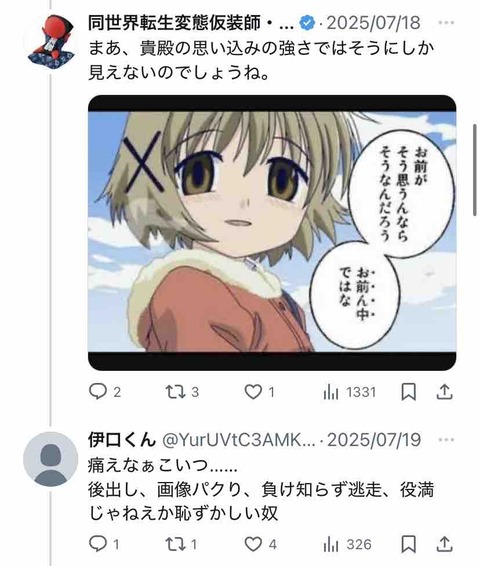Reply to the first tweet with 2 comments
This screenshot has width=480, height=566.
tap(105, 392)
